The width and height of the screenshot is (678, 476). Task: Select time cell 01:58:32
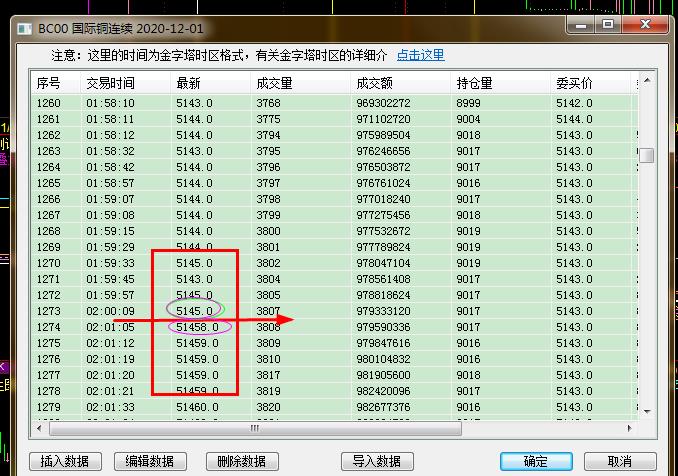(110, 151)
